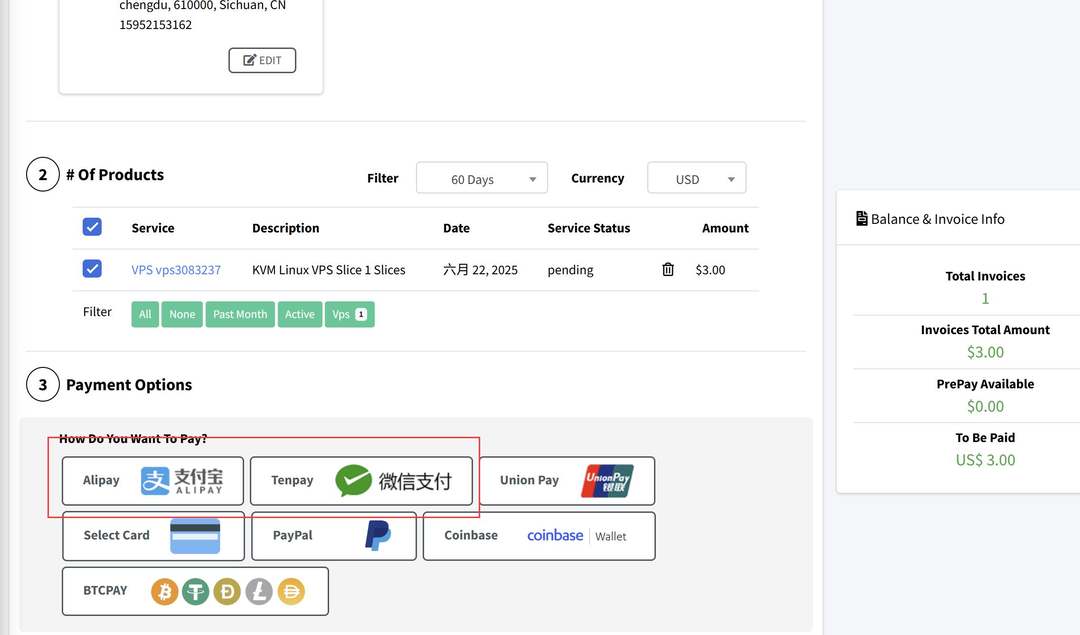The image size is (1080, 635).
Task: Click To Be Paid US$ 3.00 value
Action: pyautogui.click(x=985, y=460)
